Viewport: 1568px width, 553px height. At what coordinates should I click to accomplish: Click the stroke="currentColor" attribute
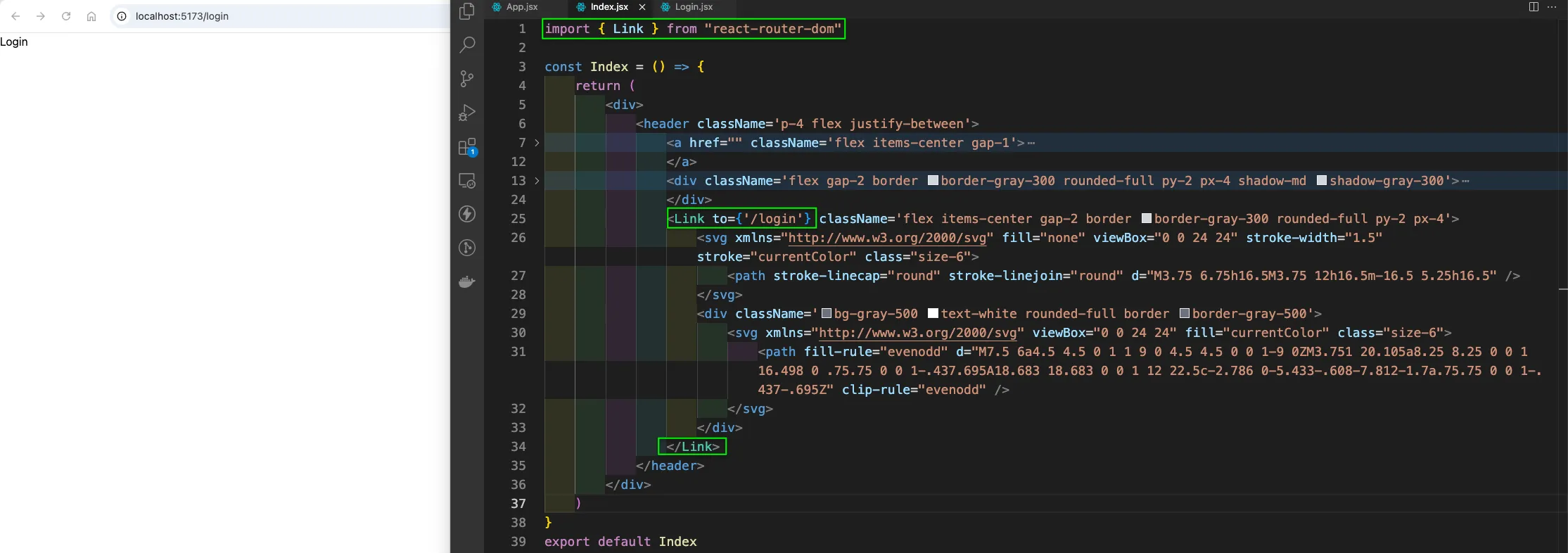coord(777,257)
